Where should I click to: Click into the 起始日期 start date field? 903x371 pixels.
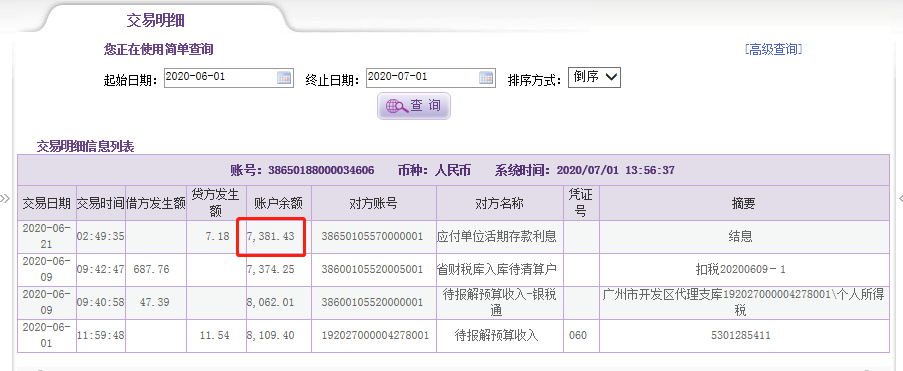[229, 78]
